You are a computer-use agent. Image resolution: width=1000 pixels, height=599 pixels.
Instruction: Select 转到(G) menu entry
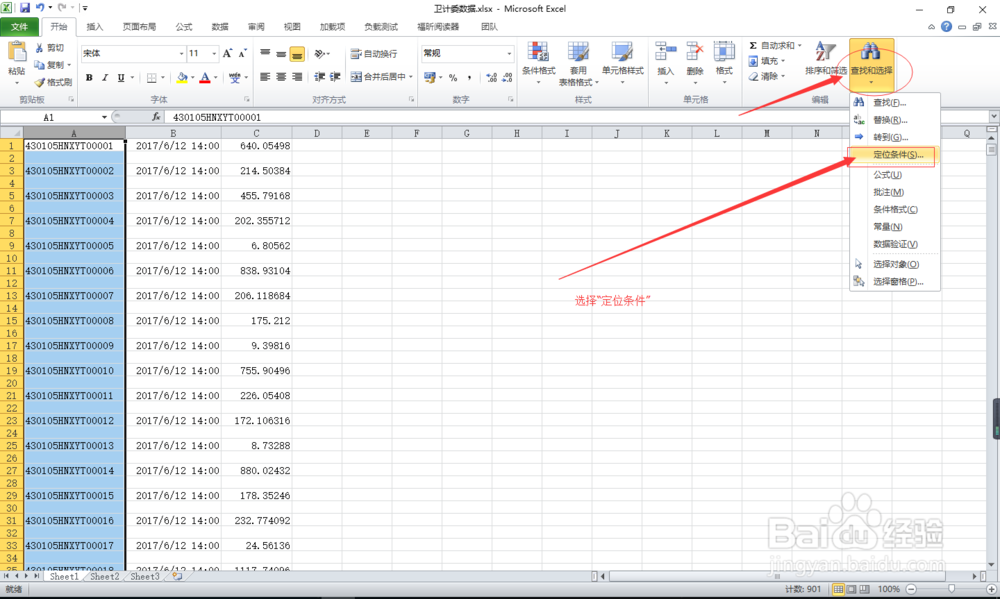click(894, 137)
